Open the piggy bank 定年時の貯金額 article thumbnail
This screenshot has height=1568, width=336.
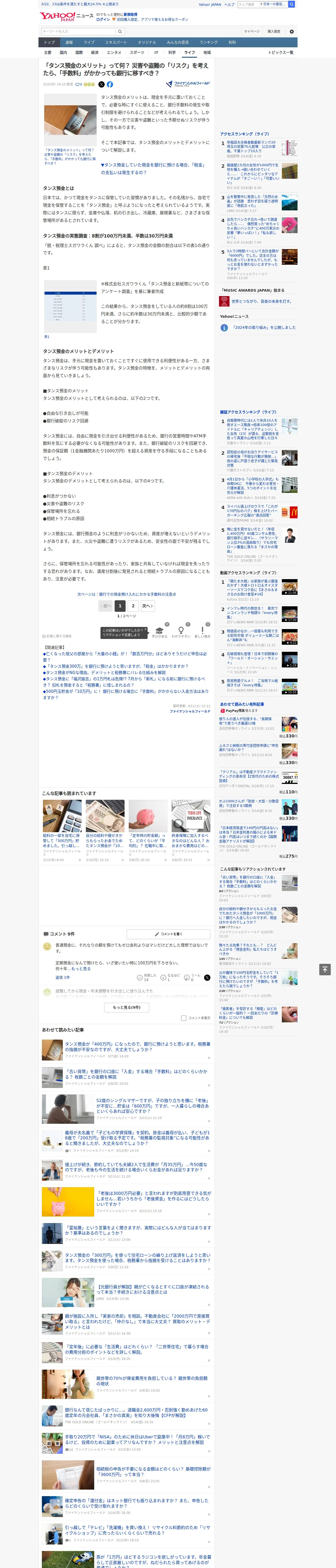(x=148, y=816)
